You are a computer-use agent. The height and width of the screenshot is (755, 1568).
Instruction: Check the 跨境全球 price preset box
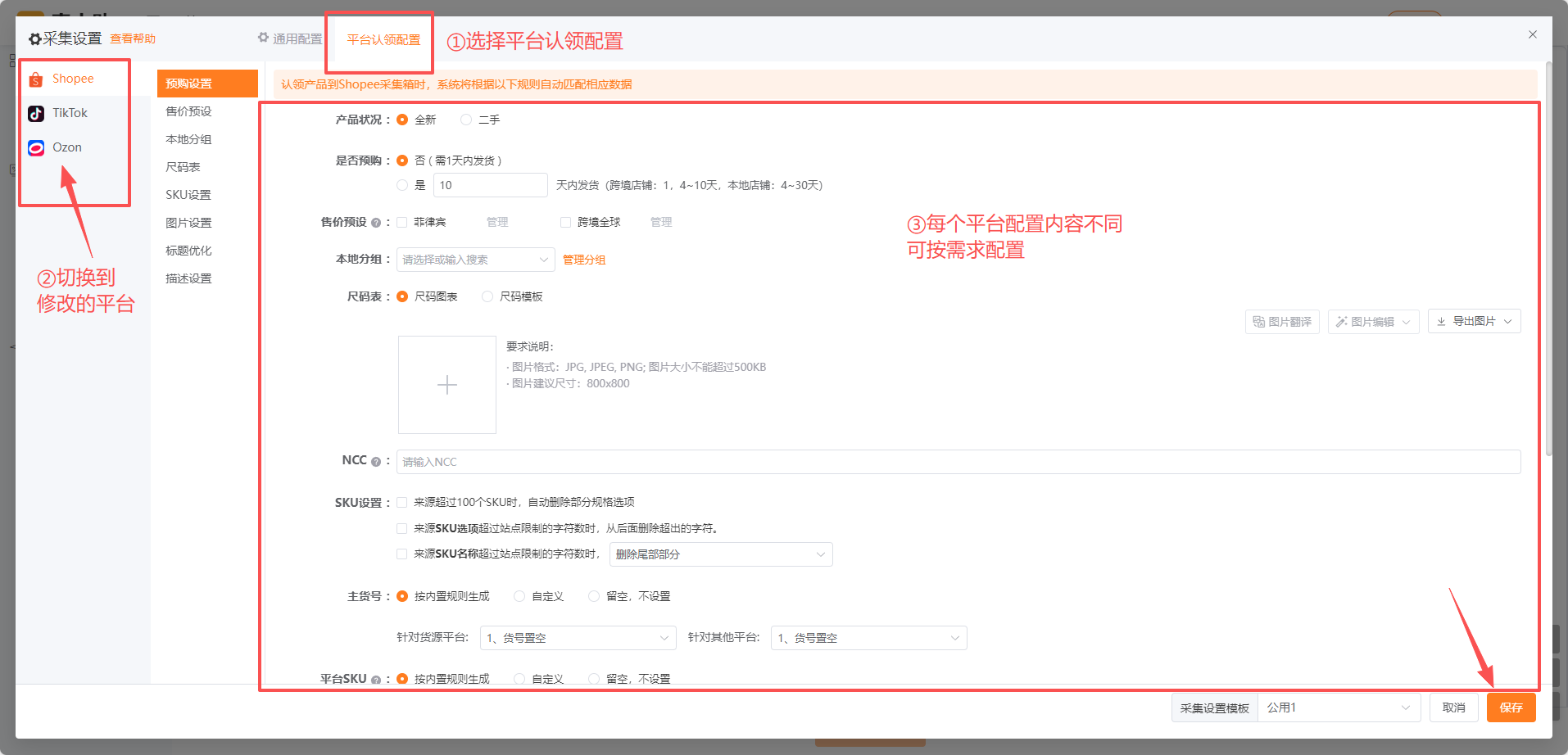[565, 222]
